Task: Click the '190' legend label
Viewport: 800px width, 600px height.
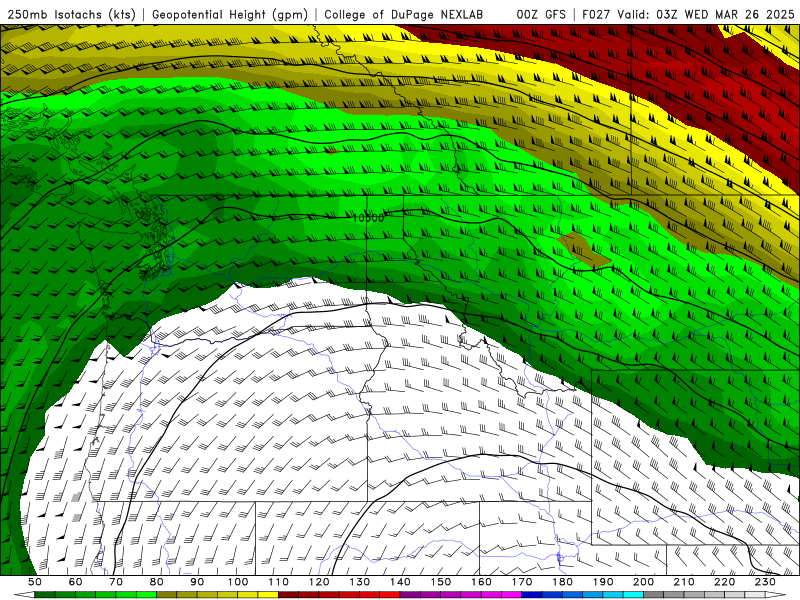Action: pyautogui.click(x=603, y=582)
